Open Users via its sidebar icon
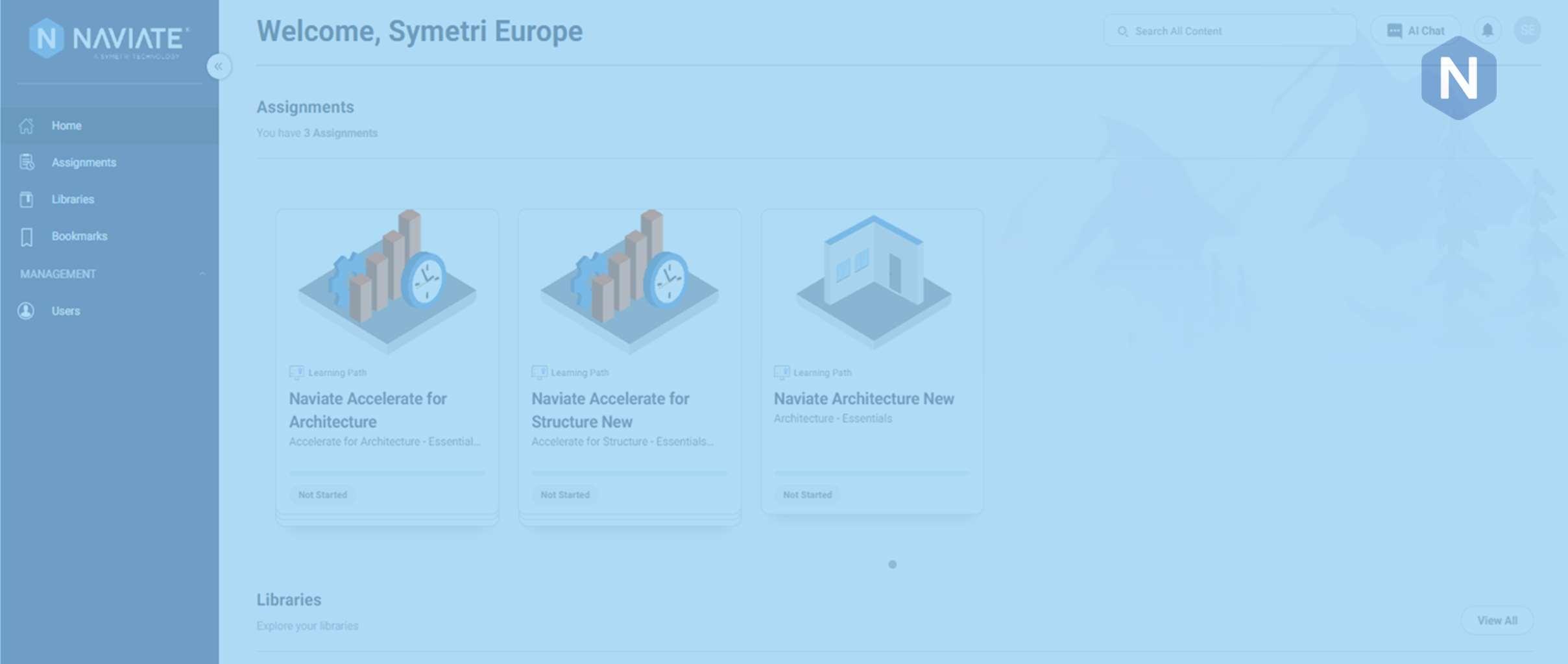 [26, 311]
